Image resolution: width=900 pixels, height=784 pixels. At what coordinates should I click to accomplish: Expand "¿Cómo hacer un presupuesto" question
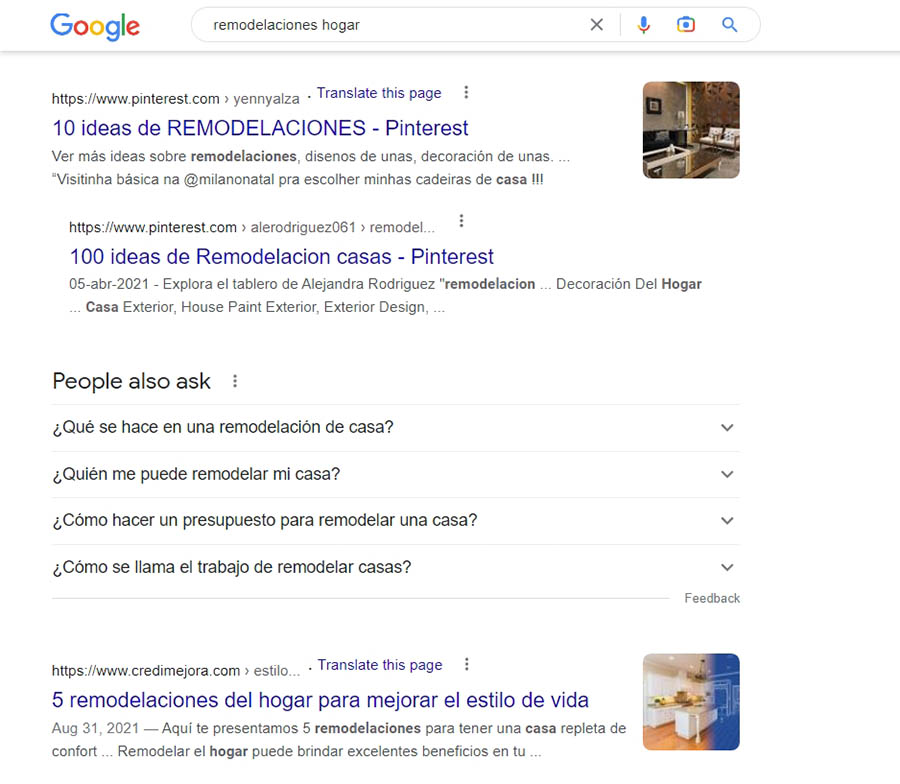click(727, 521)
